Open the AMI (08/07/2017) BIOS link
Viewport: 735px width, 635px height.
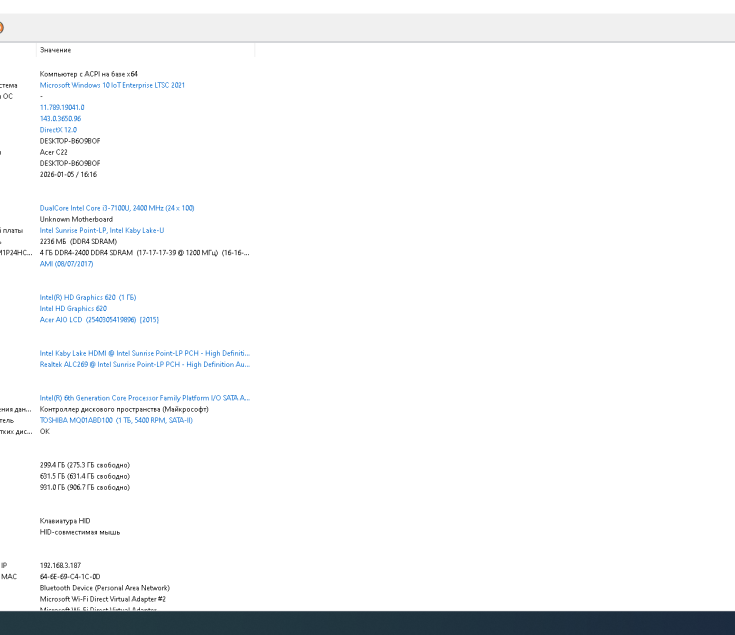(69, 264)
